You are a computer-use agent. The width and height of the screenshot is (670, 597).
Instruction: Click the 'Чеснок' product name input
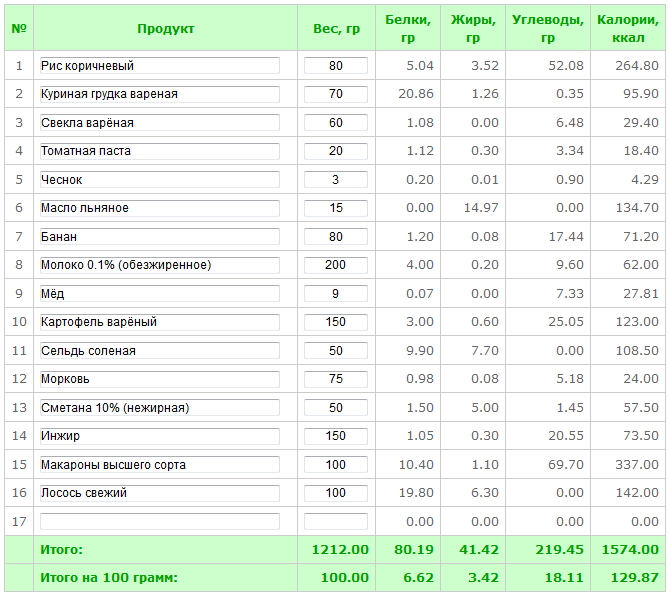160,180
